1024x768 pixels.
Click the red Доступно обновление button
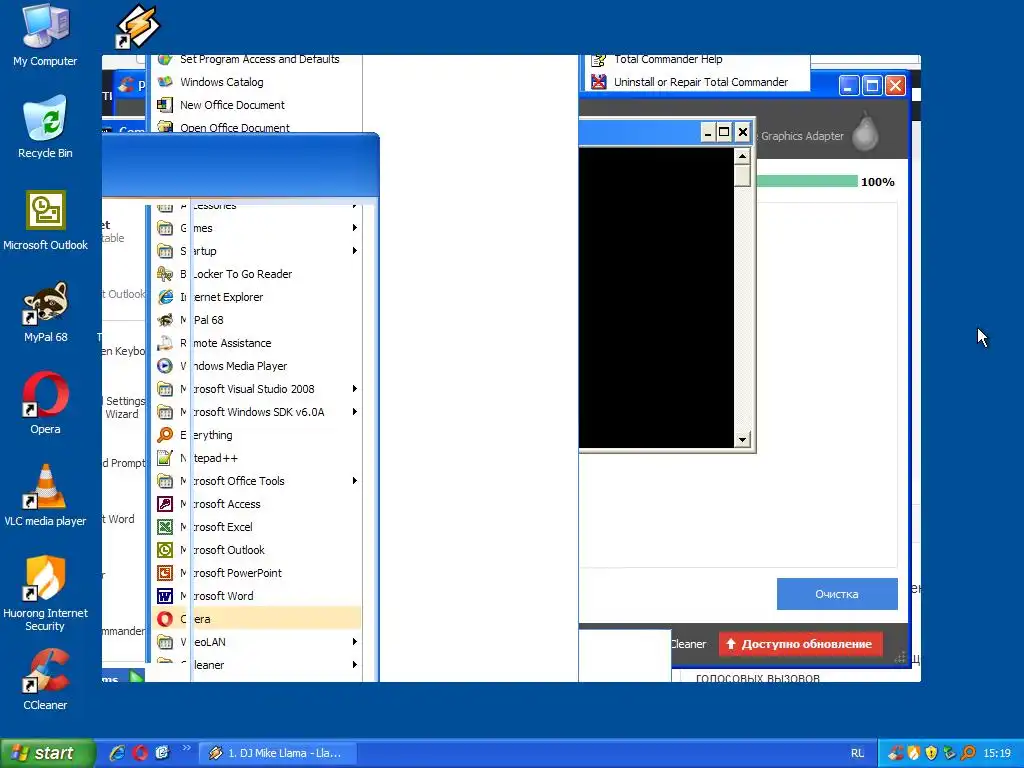[801, 644]
